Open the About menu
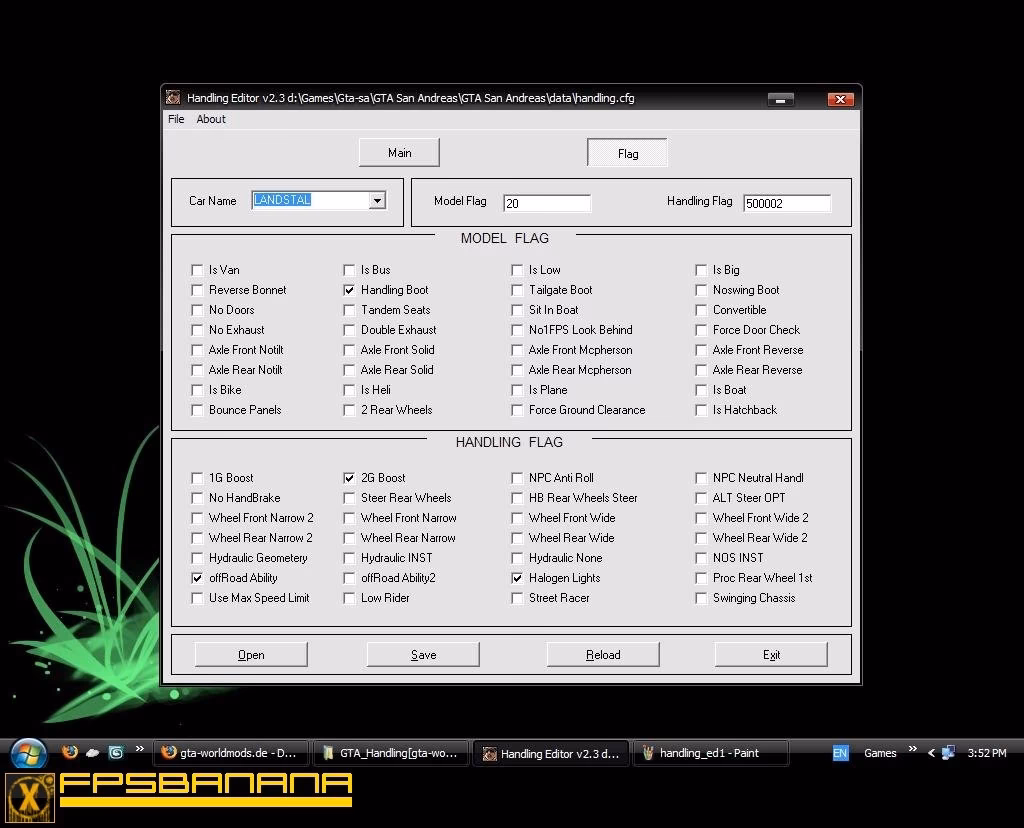This screenshot has width=1024, height=828. (211, 119)
